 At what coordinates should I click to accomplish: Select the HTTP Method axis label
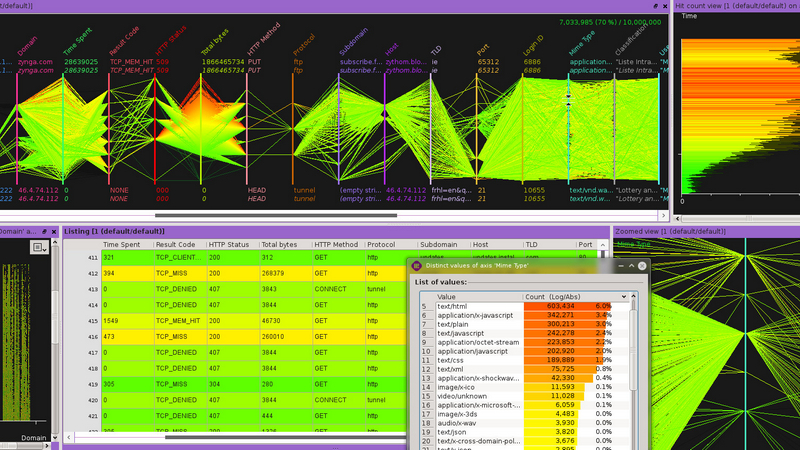click(264, 39)
